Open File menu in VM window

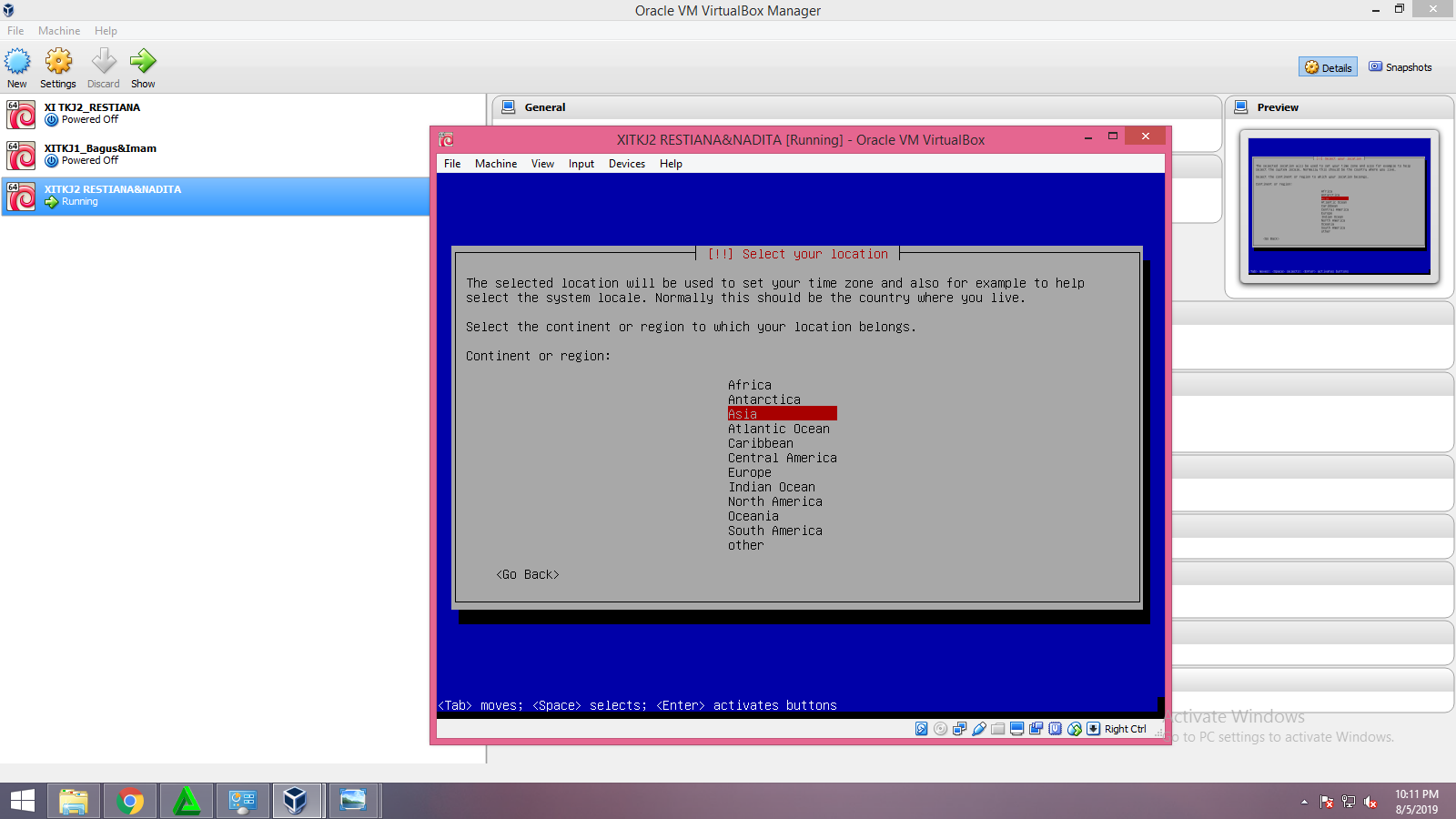coord(452,164)
